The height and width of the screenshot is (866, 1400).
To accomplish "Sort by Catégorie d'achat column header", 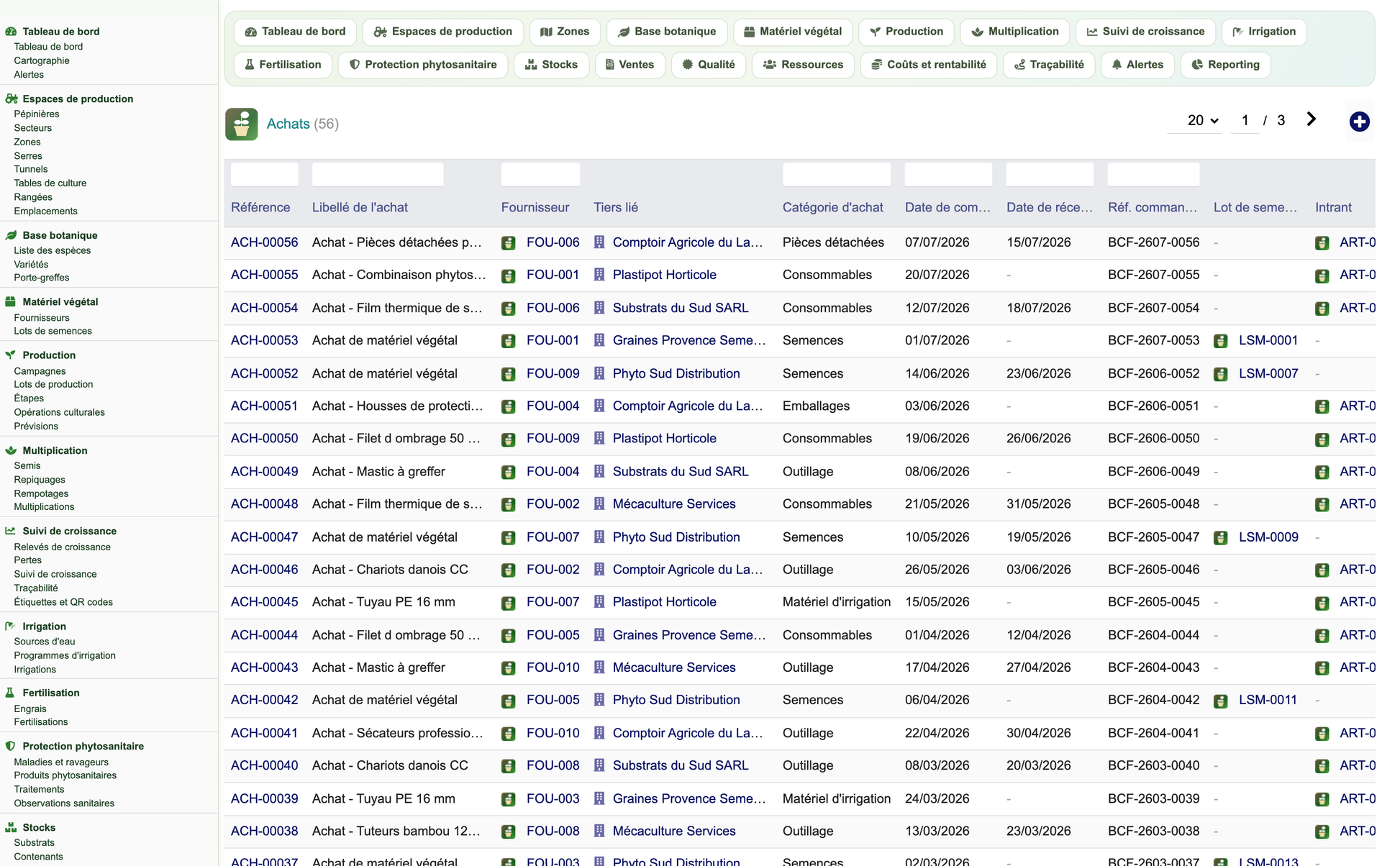I will [833, 207].
